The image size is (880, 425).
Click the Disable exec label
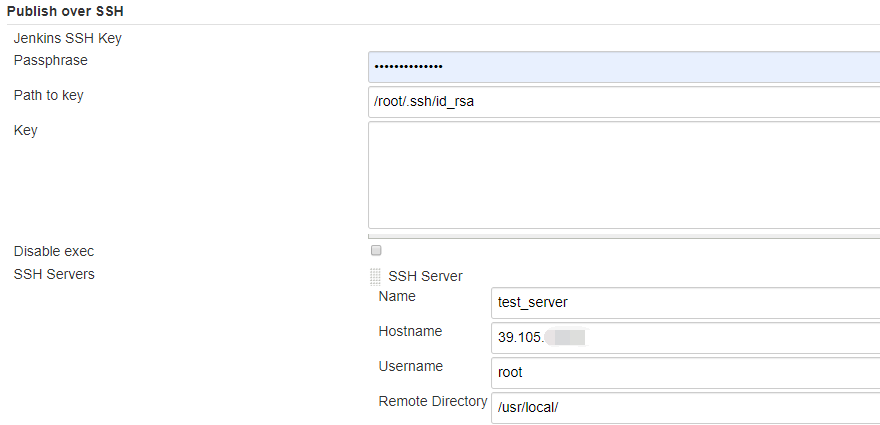[54, 251]
